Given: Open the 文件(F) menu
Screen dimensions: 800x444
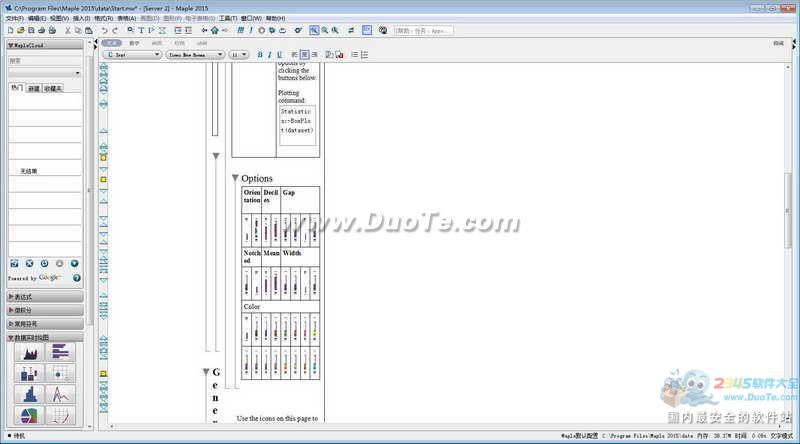Looking at the screenshot, I should tap(14, 18).
